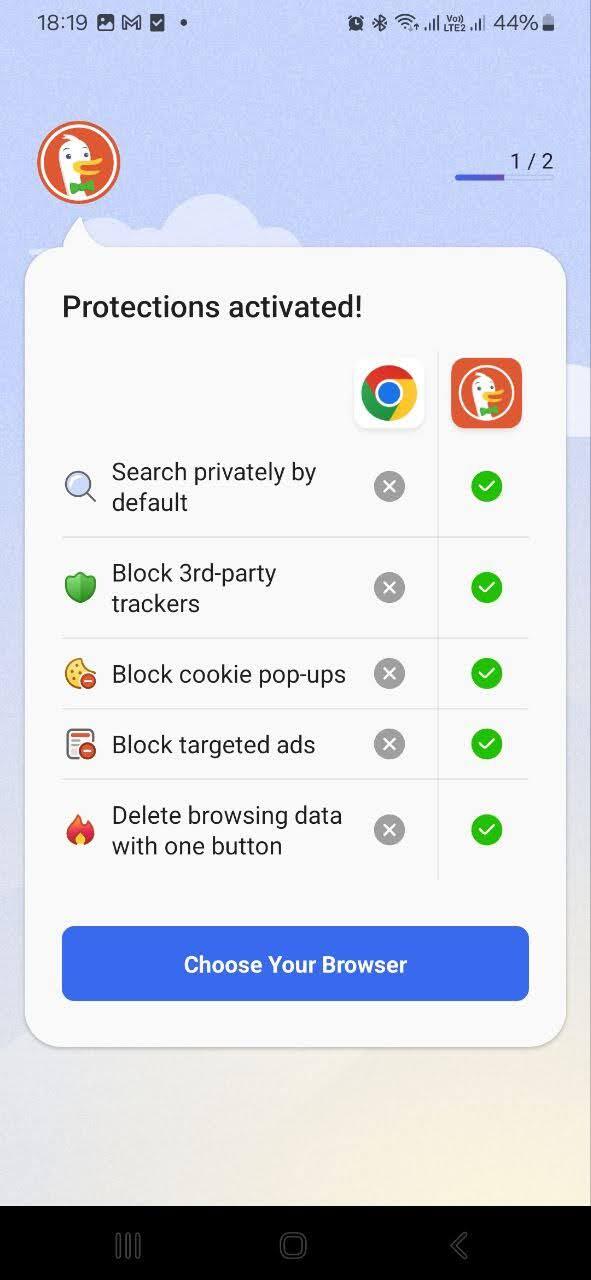The width and height of the screenshot is (591, 1280).
Task: Tap the DuckDuckGo mascot logo
Action: click(x=78, y=162)
